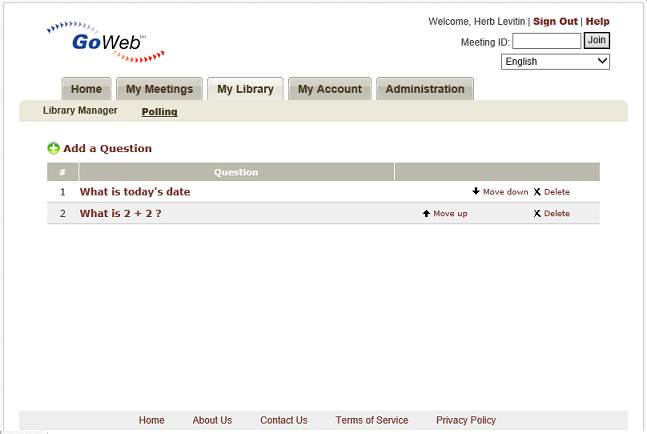Open the Administration tab
The image size is (647, 434).
(425, 89)
